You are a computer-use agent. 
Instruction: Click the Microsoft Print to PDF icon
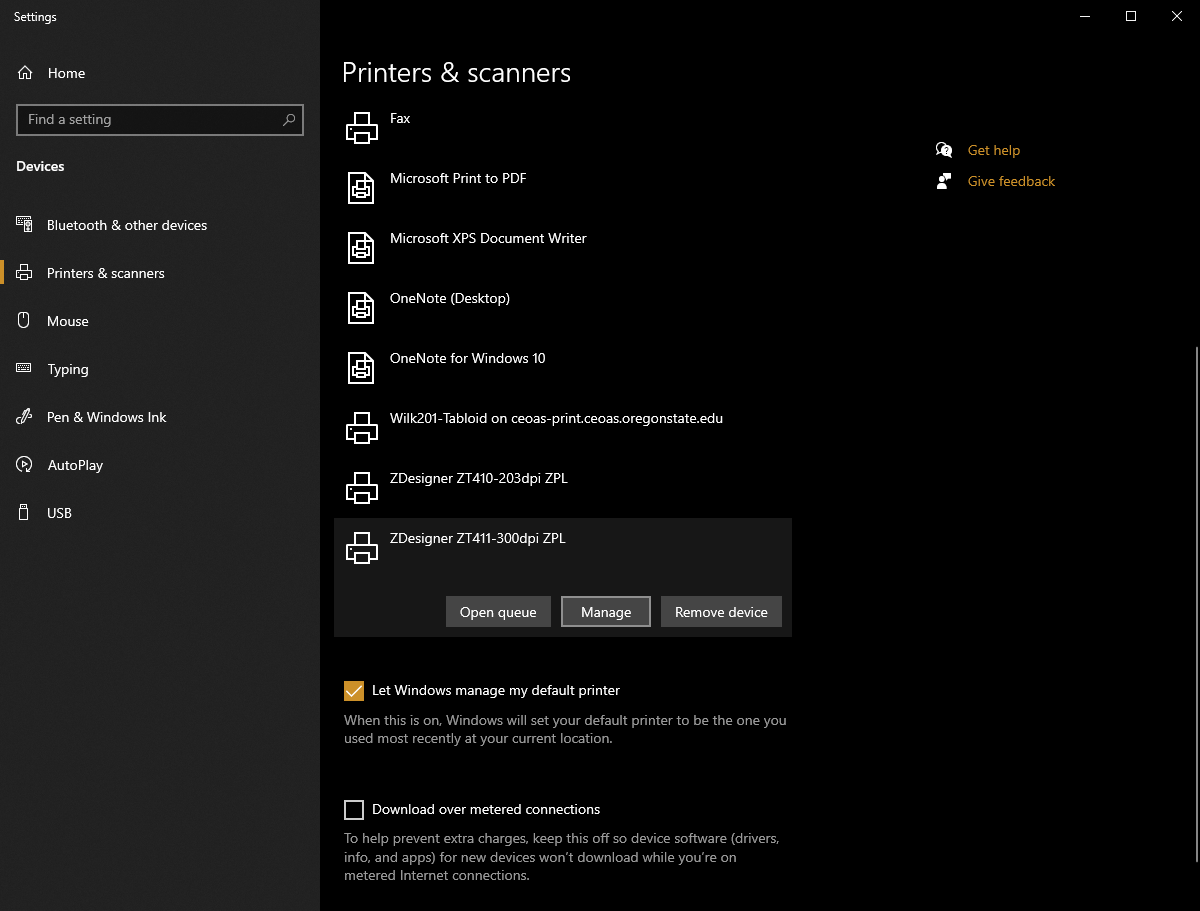pyautogui.click(x=361, y=187)
